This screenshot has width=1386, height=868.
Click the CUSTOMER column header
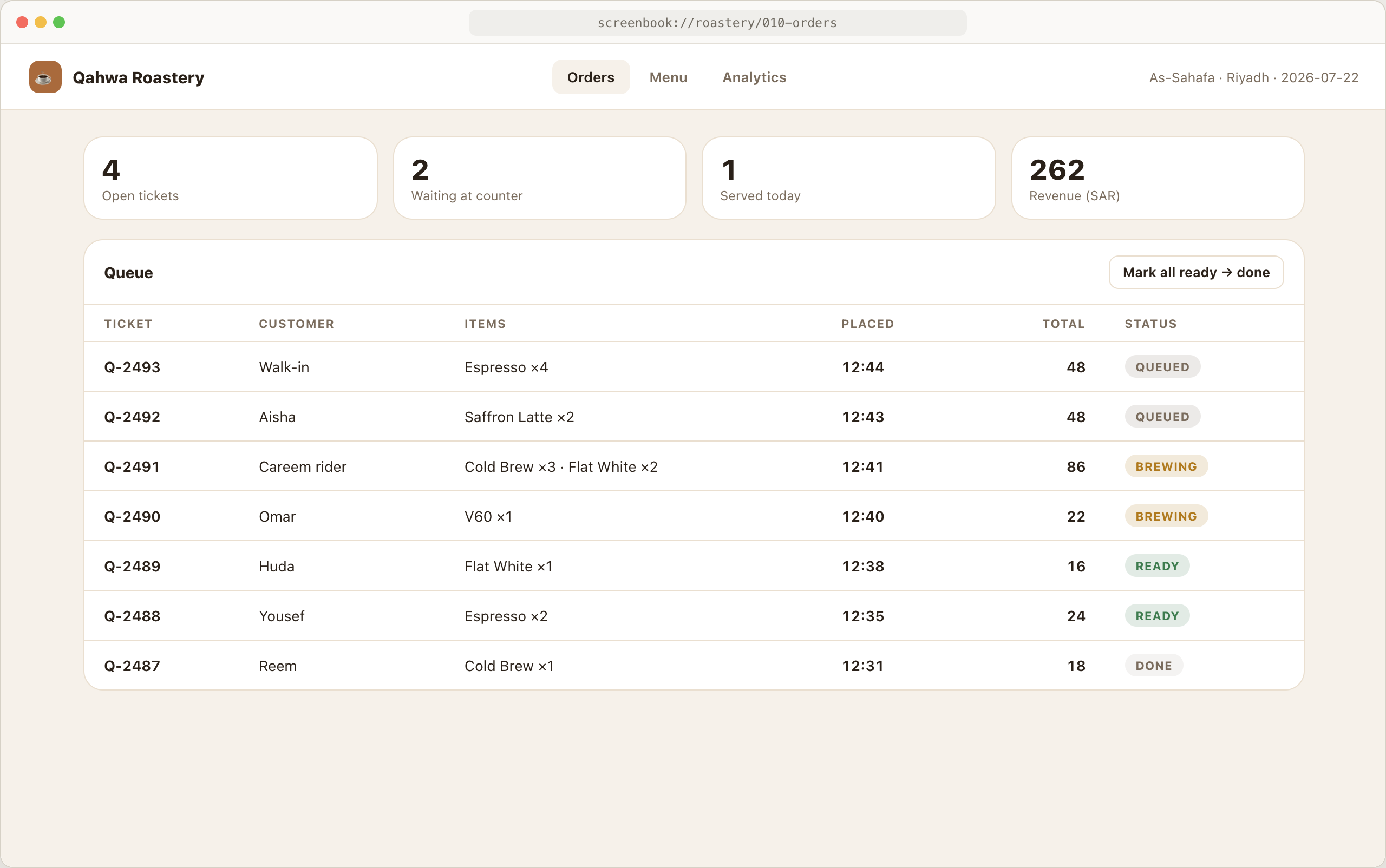(x=296, y=324)
